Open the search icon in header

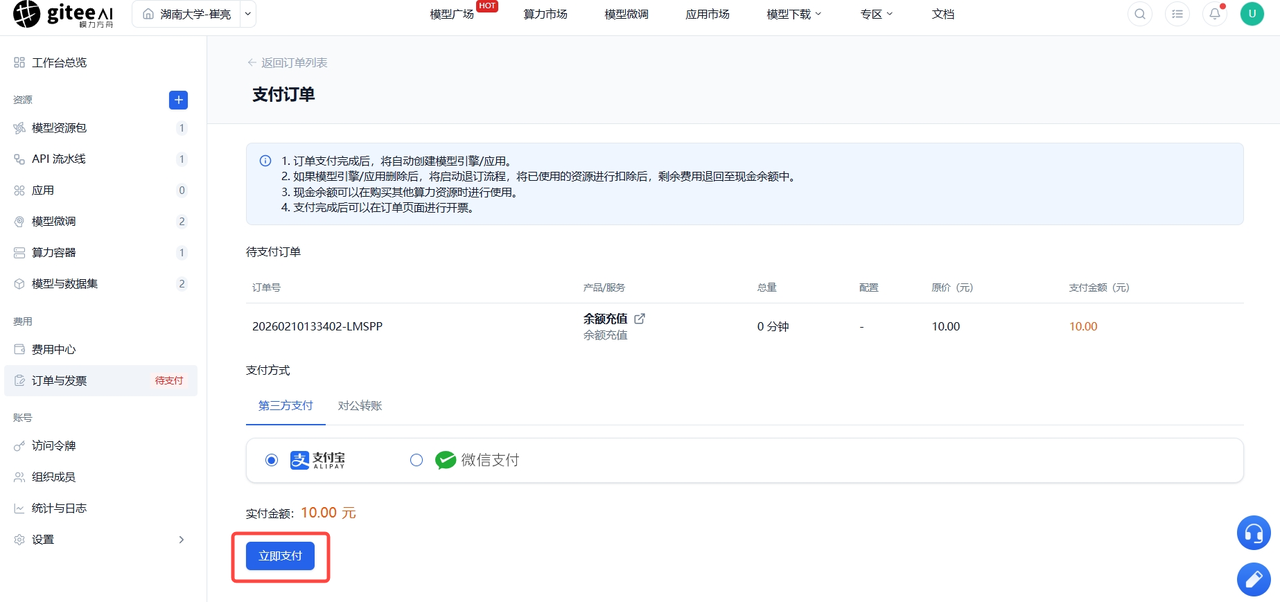[x=1140, y=14]
